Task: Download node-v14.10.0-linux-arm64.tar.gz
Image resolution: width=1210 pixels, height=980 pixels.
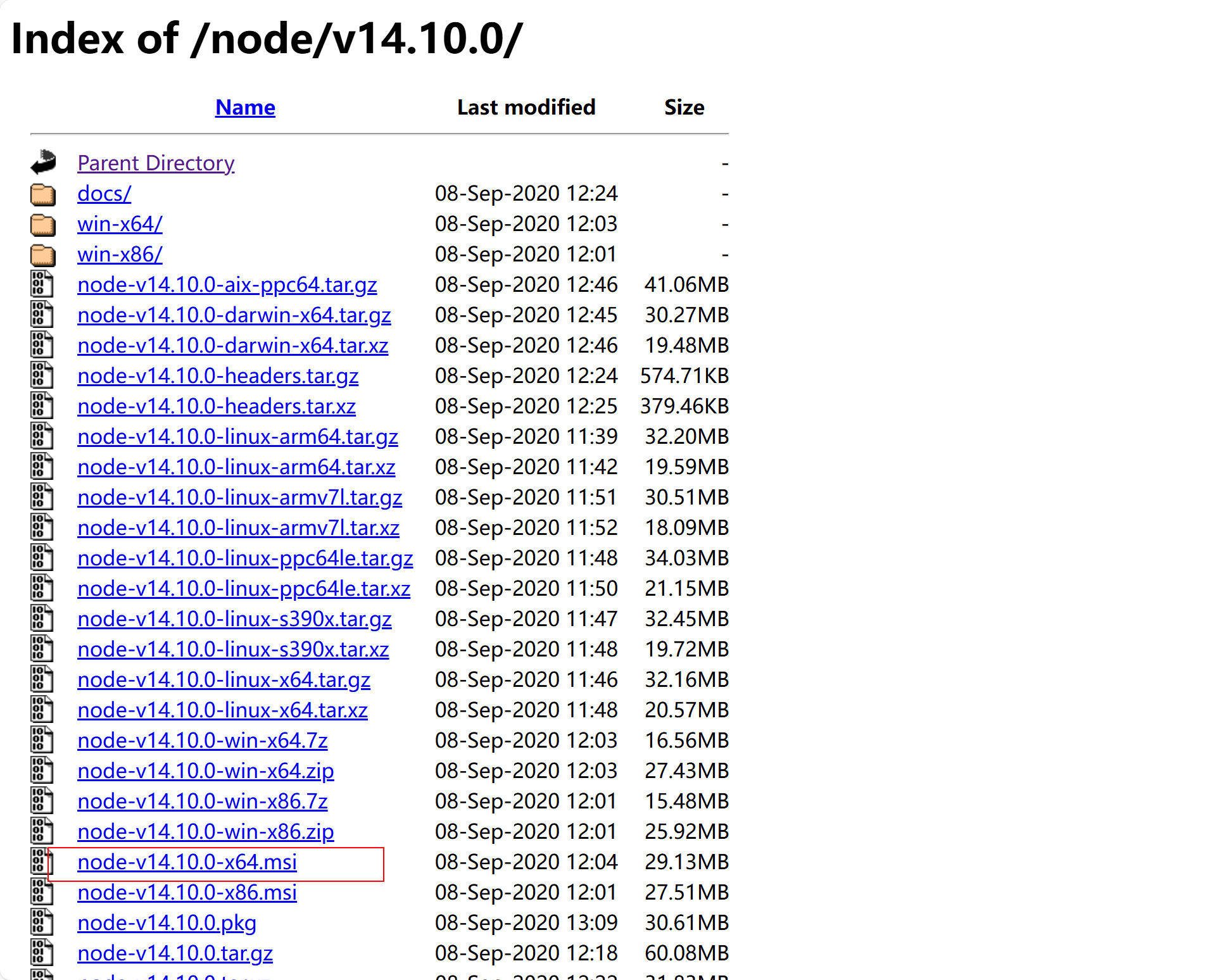Action: click(x=237, y=437)
